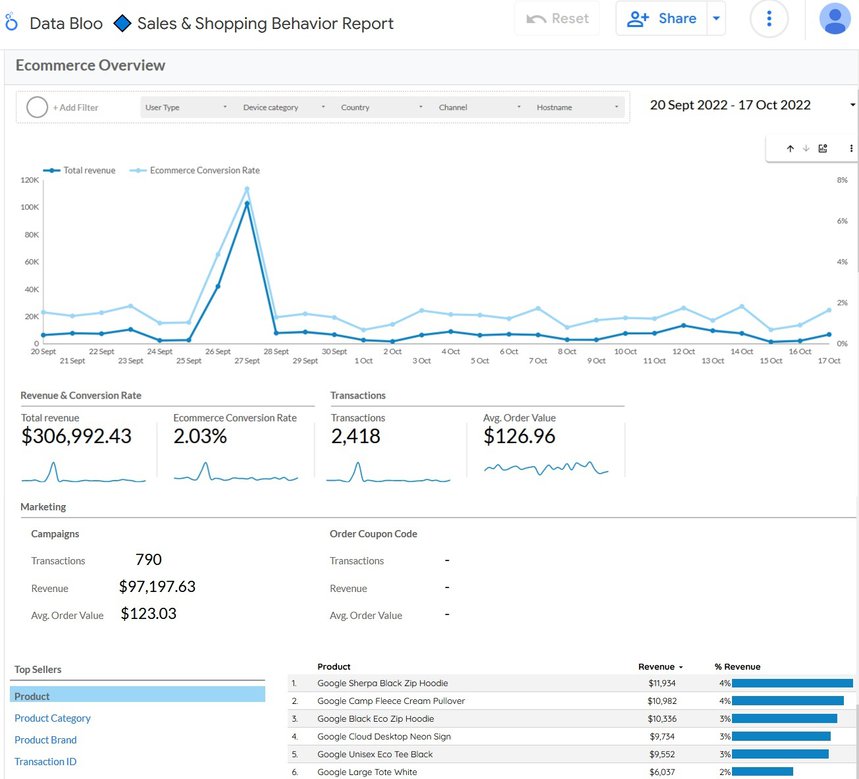Expand the User Type filter dropdown
Screen dimensions: 859x779
(x=186, y=107)
